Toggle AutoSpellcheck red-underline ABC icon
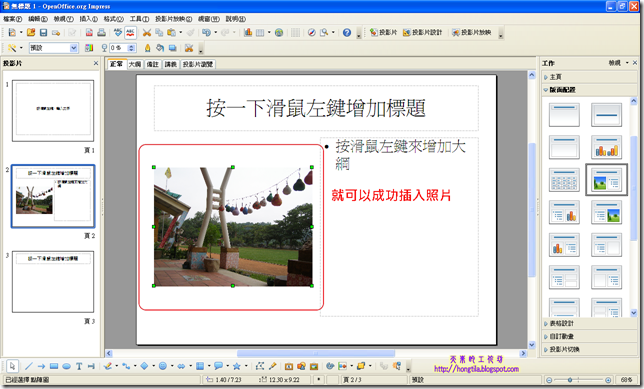Screen dimensions: 644x389 131,32
